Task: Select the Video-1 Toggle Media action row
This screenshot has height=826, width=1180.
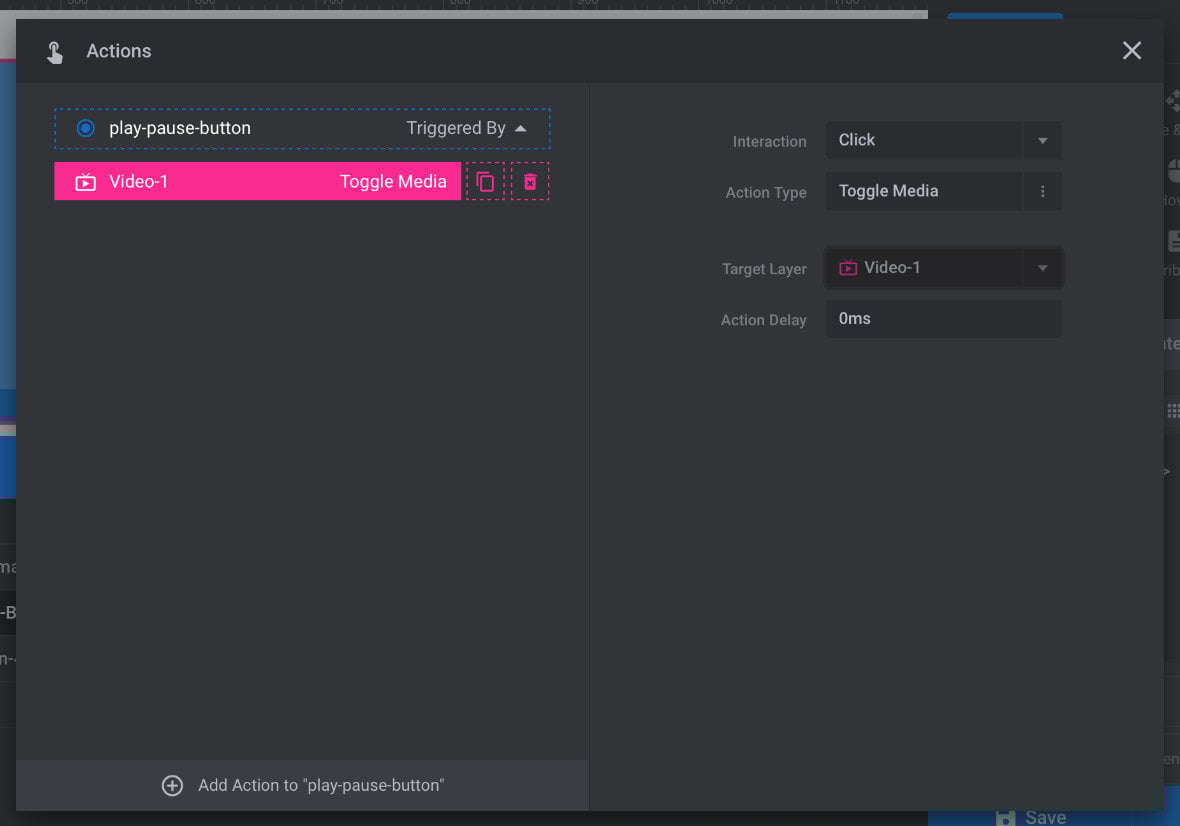Action: pyautogui.click(x=257, y=181)
